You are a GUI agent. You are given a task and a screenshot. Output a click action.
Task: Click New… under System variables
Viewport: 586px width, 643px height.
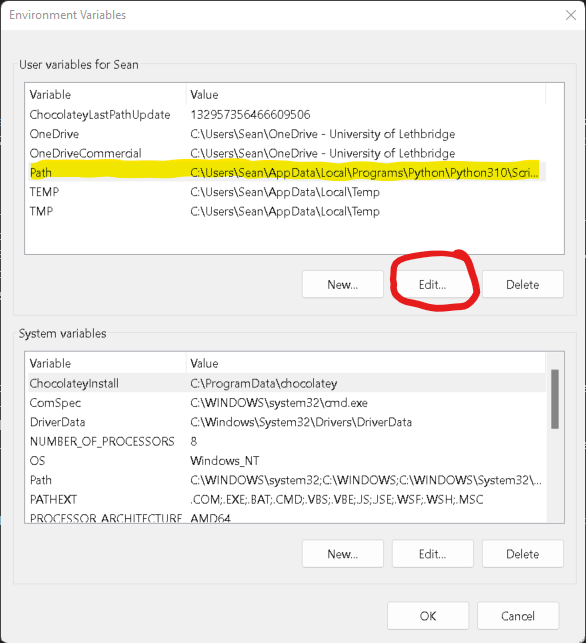tap(343, 554)
